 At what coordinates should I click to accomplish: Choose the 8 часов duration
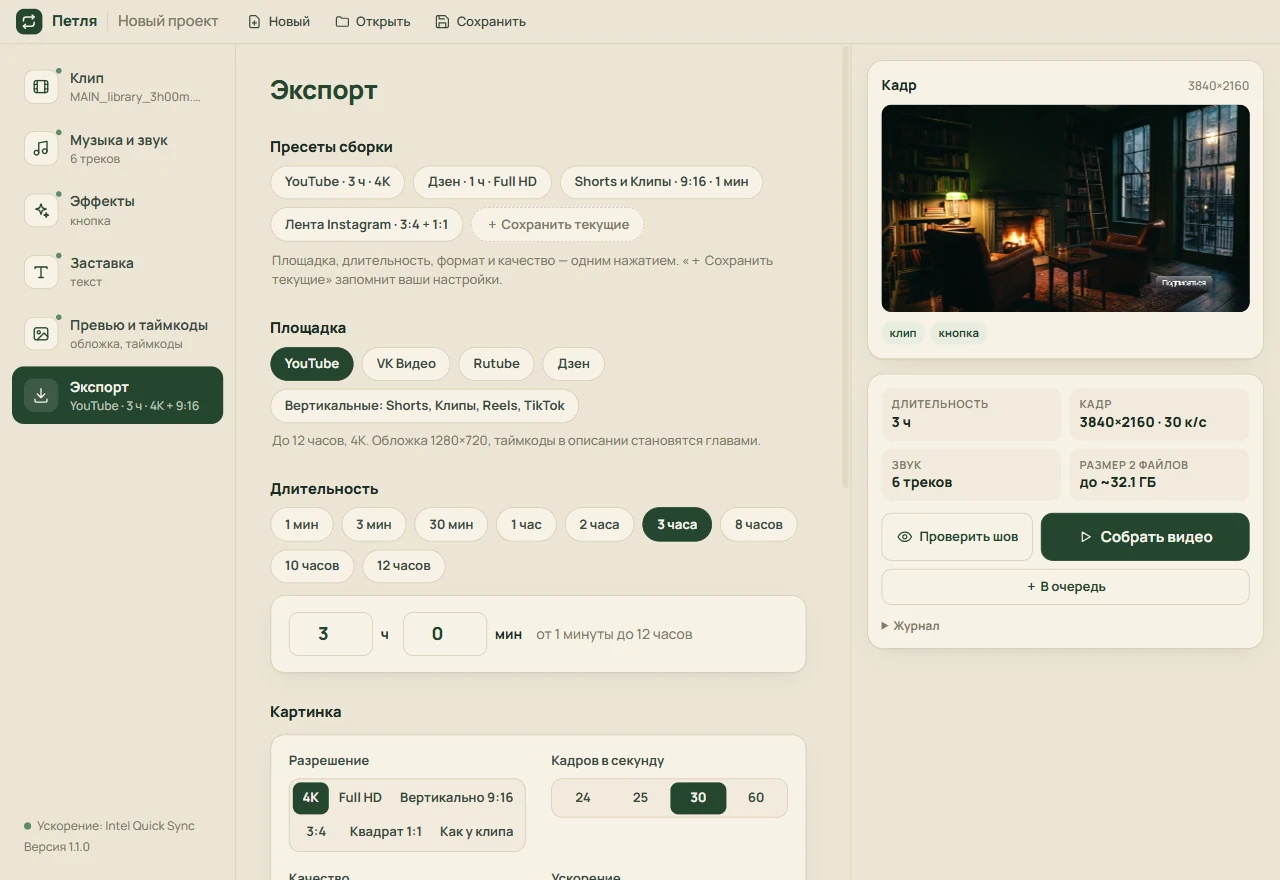tap(759, 524)
